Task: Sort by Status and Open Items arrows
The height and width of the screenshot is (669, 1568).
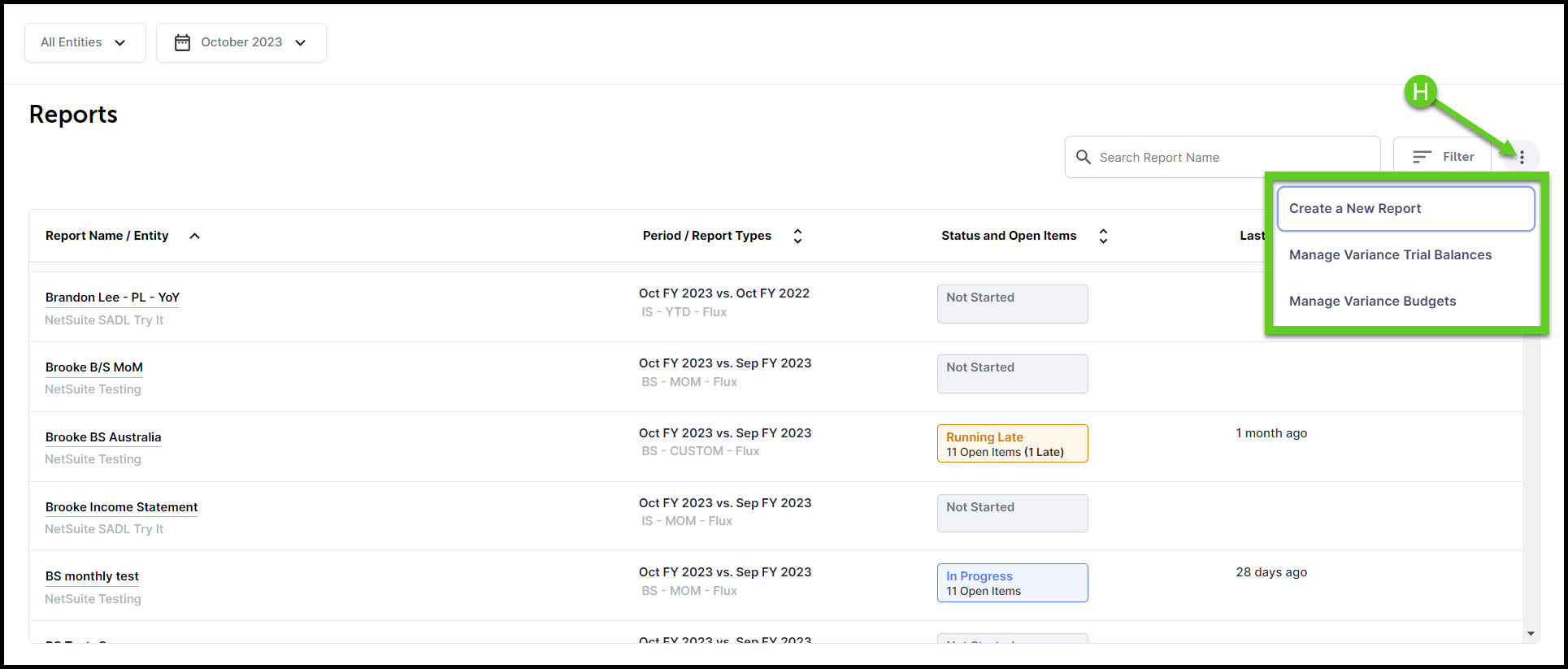Action: pyautogui.click(x=1103, y=236)
